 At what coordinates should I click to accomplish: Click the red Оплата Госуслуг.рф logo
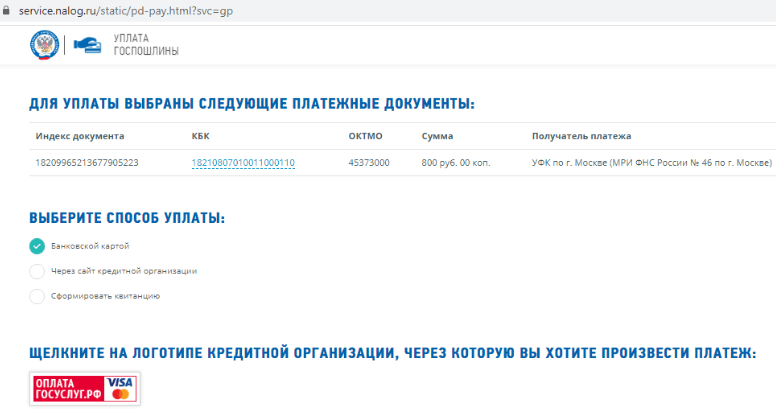click(68, 388)
